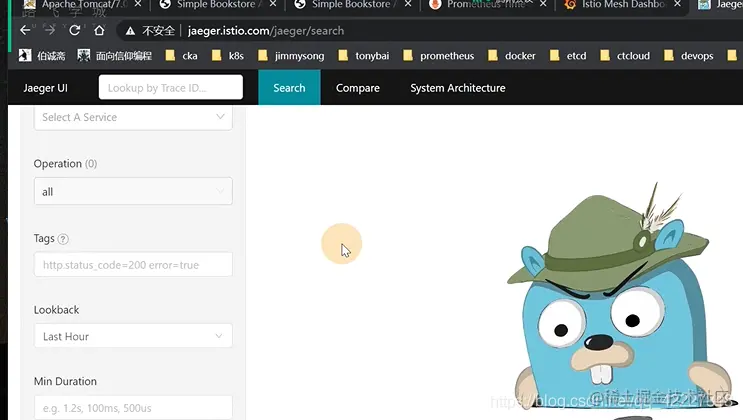Screen dimensions: 743x420
Task: Open the 伯诚斋 bookmark
Action: click(42, 56)
